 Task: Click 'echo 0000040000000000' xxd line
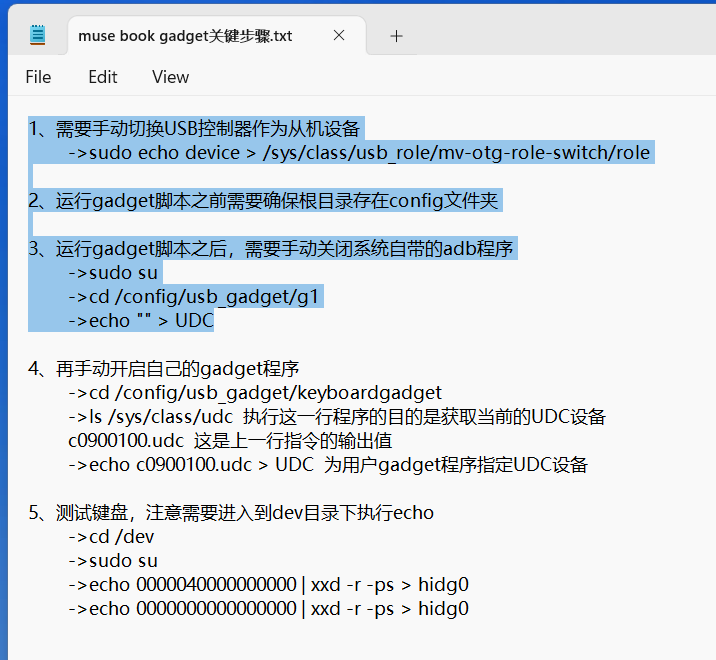point(268,585)
